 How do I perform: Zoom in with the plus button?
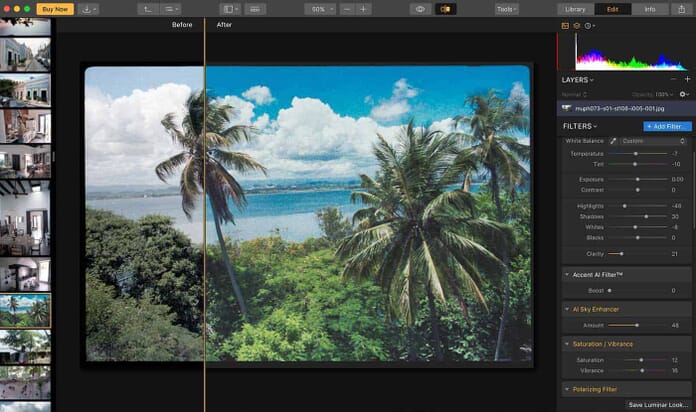363,9
